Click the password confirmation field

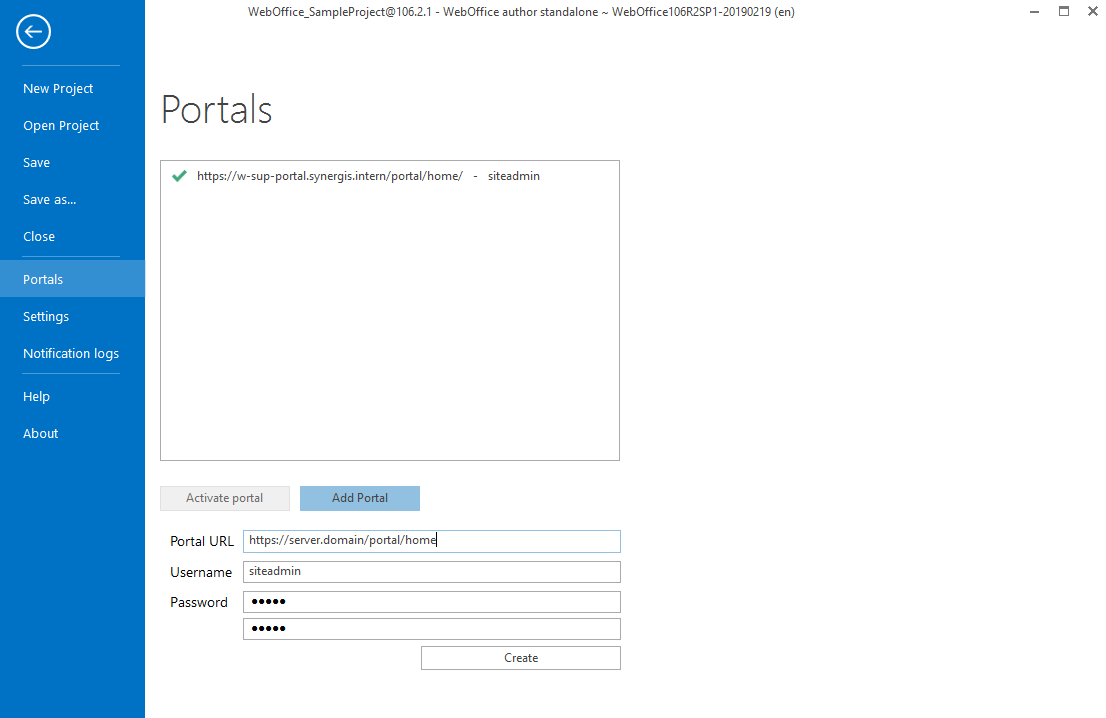click(x=431, y=628)
